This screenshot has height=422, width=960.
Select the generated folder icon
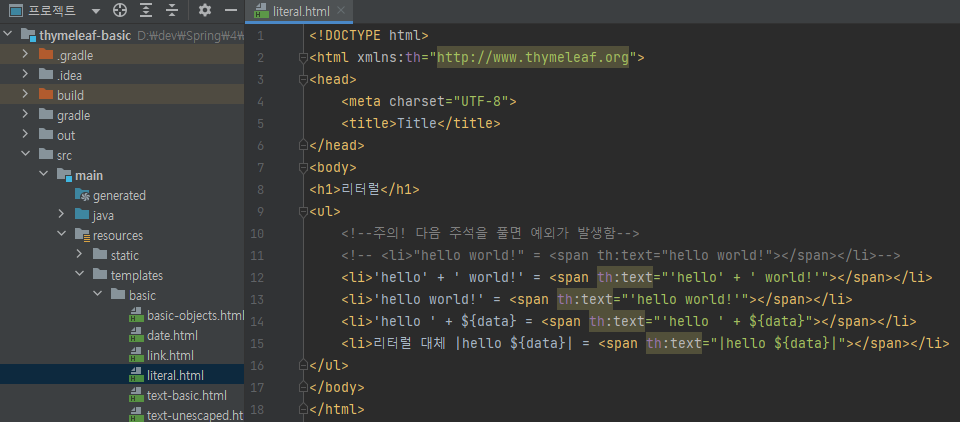click(82, 195)
